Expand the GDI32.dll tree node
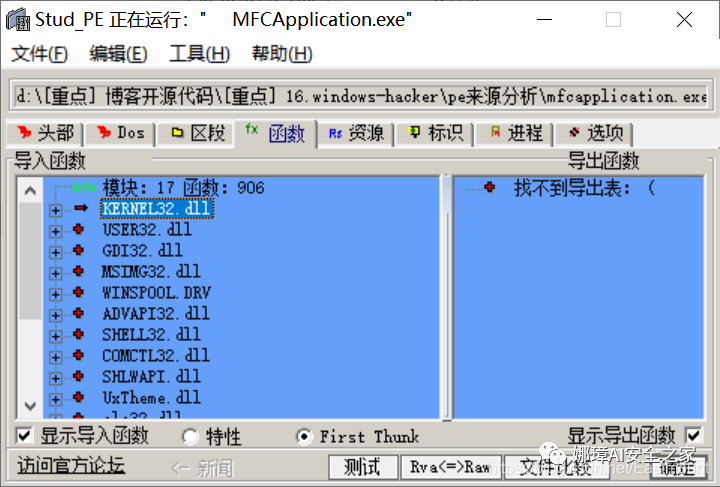 point(56,252)
